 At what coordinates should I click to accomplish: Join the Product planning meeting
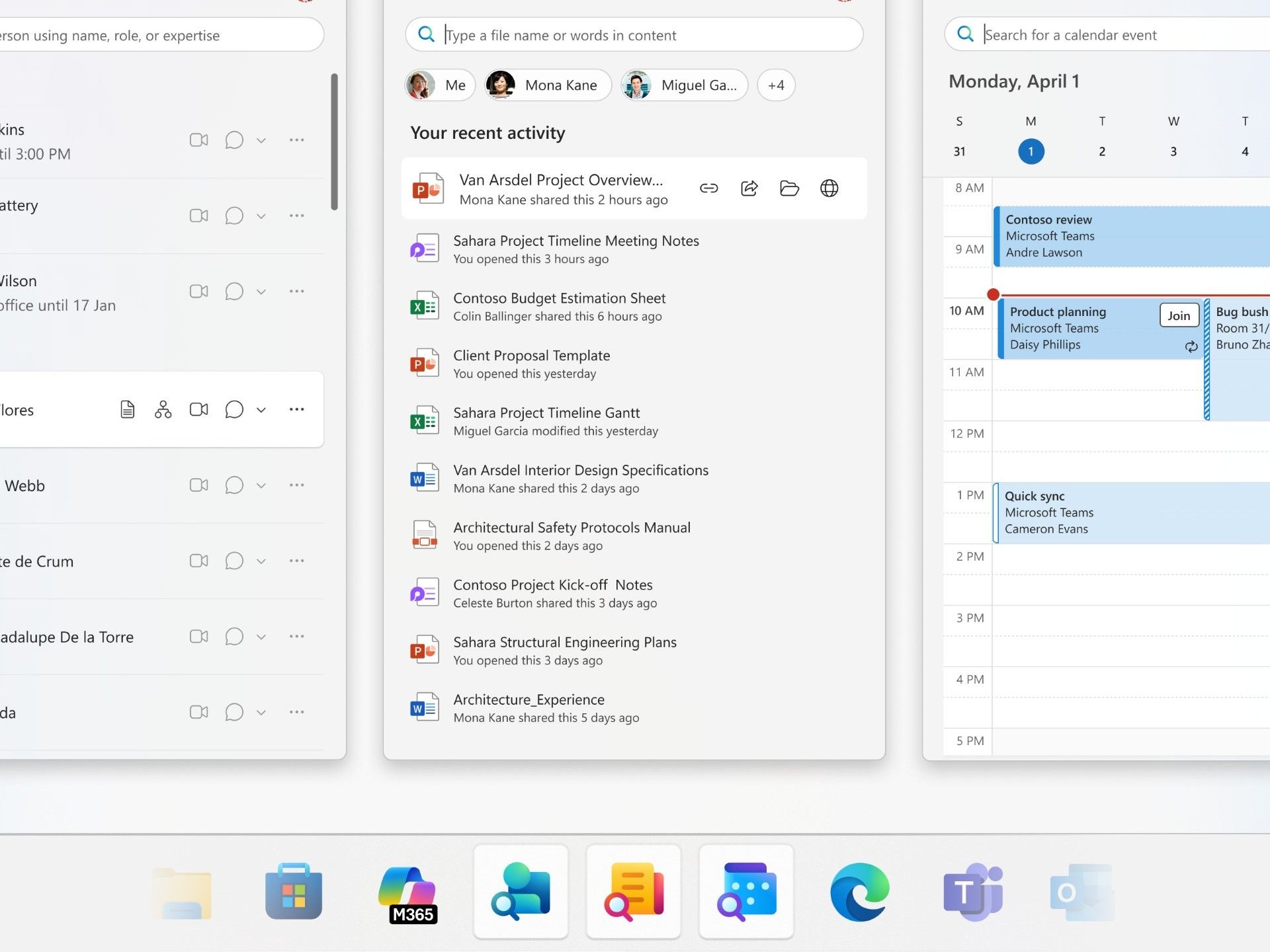1179,315
